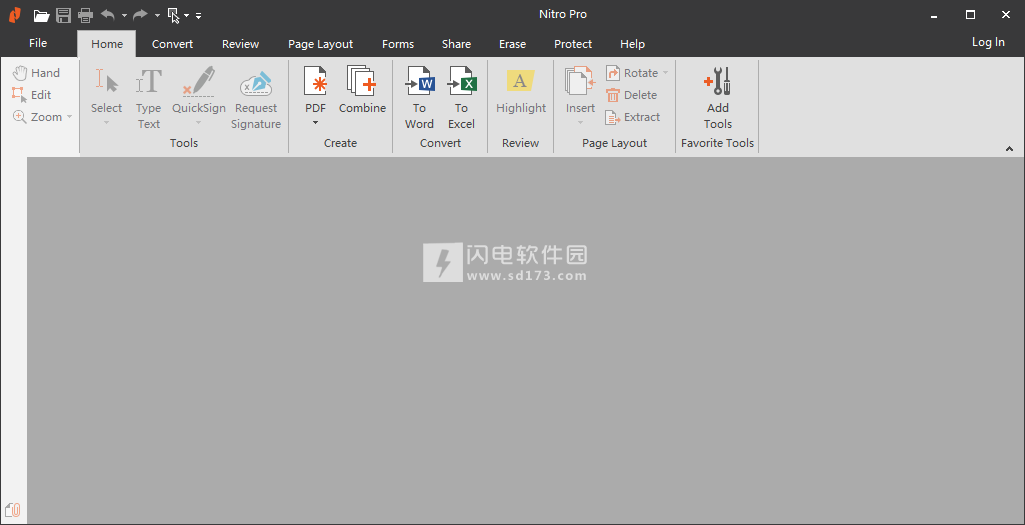Expand the undo history dropdown arrow

click(124, 15)
